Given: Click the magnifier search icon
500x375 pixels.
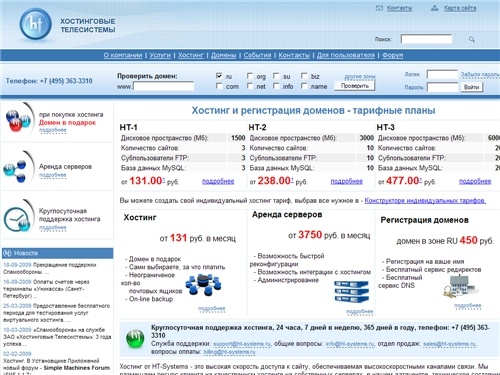Looking at the screenshot, I should coord(472,39).
